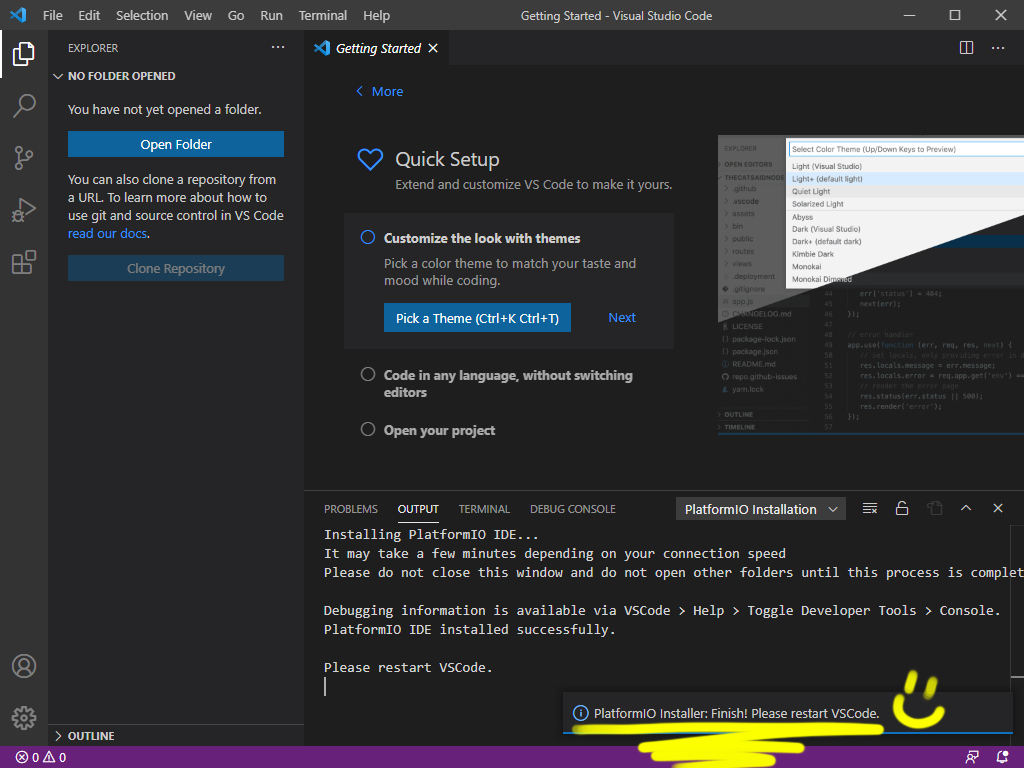This screenshot has width=1024, height=768.
Task: Click the Open Folder button
Action: 176,144
